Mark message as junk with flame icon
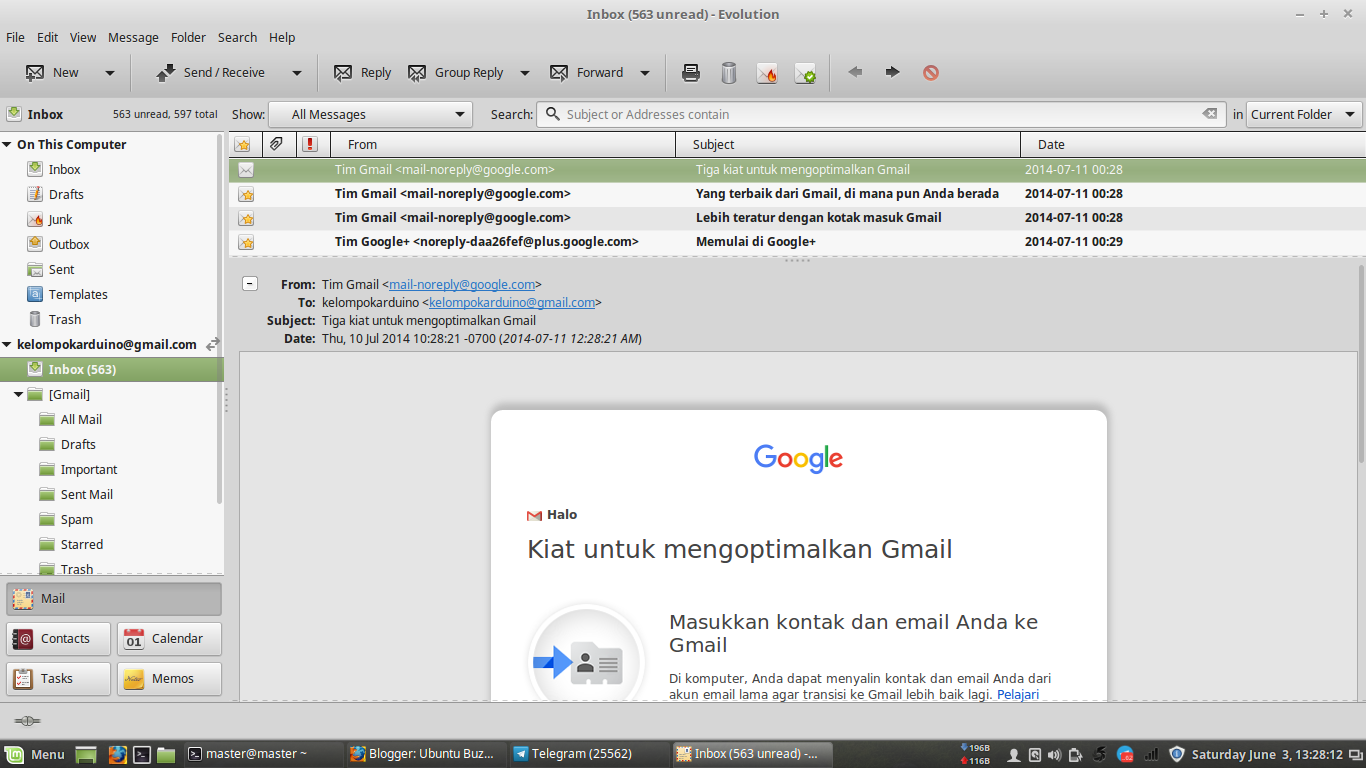This screenshot has height=768, width=1366. [767, 73]
